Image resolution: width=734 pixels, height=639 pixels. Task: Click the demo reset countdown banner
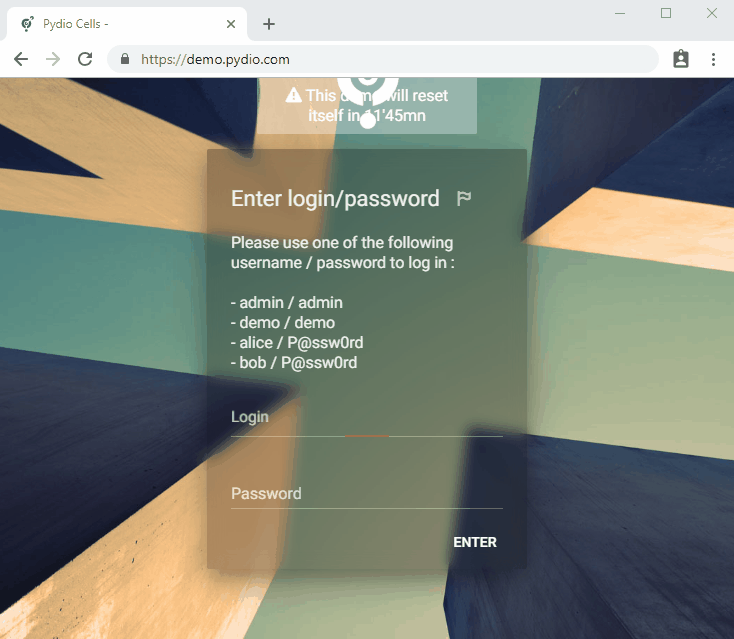[x=367, y=106]
